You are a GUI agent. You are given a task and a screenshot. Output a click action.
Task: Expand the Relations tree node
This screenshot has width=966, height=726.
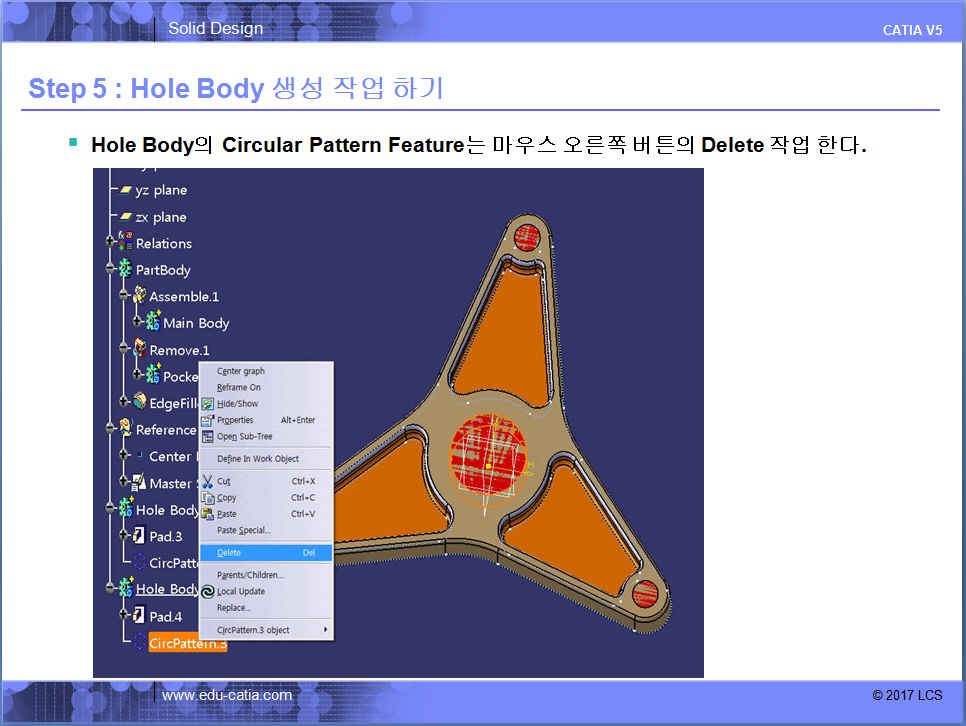click(111, 243)
